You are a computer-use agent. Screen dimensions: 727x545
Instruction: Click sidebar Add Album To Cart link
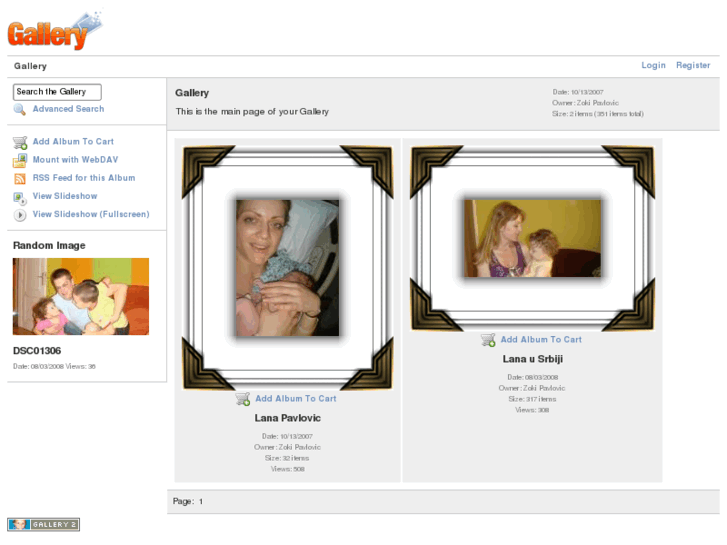click(x=73, y=141)
